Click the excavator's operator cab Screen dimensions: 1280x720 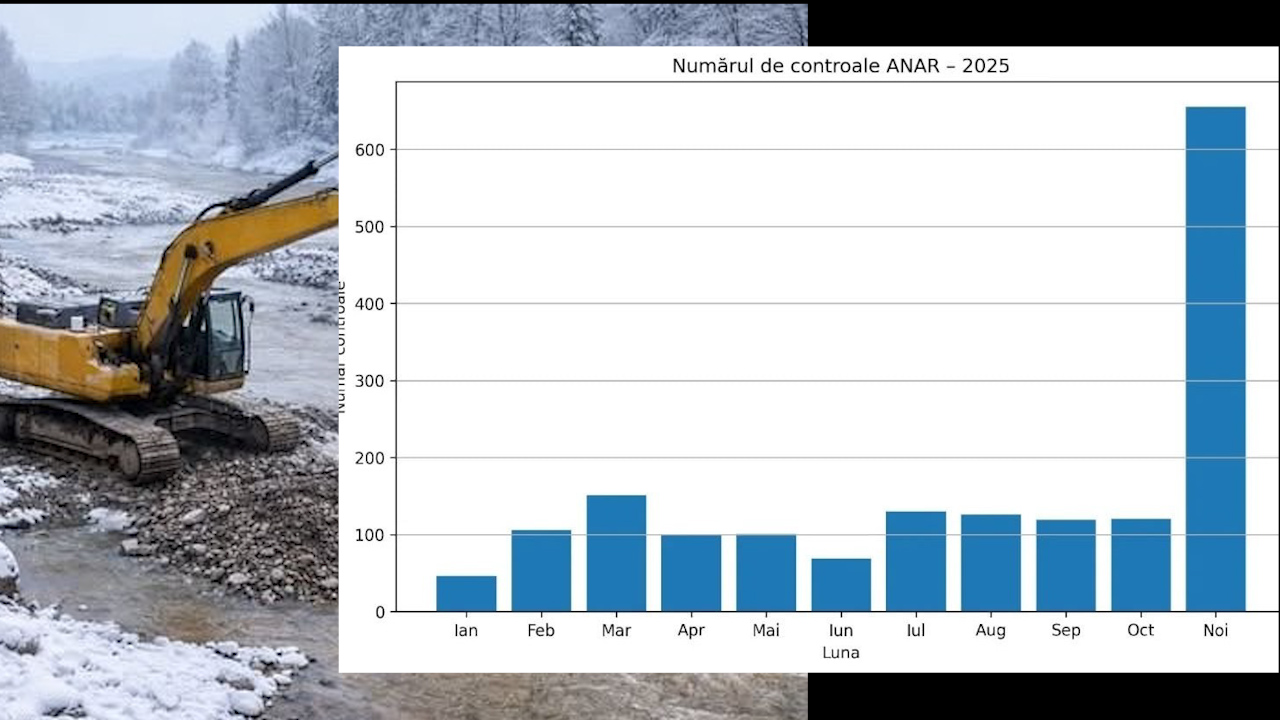[220, 335]
